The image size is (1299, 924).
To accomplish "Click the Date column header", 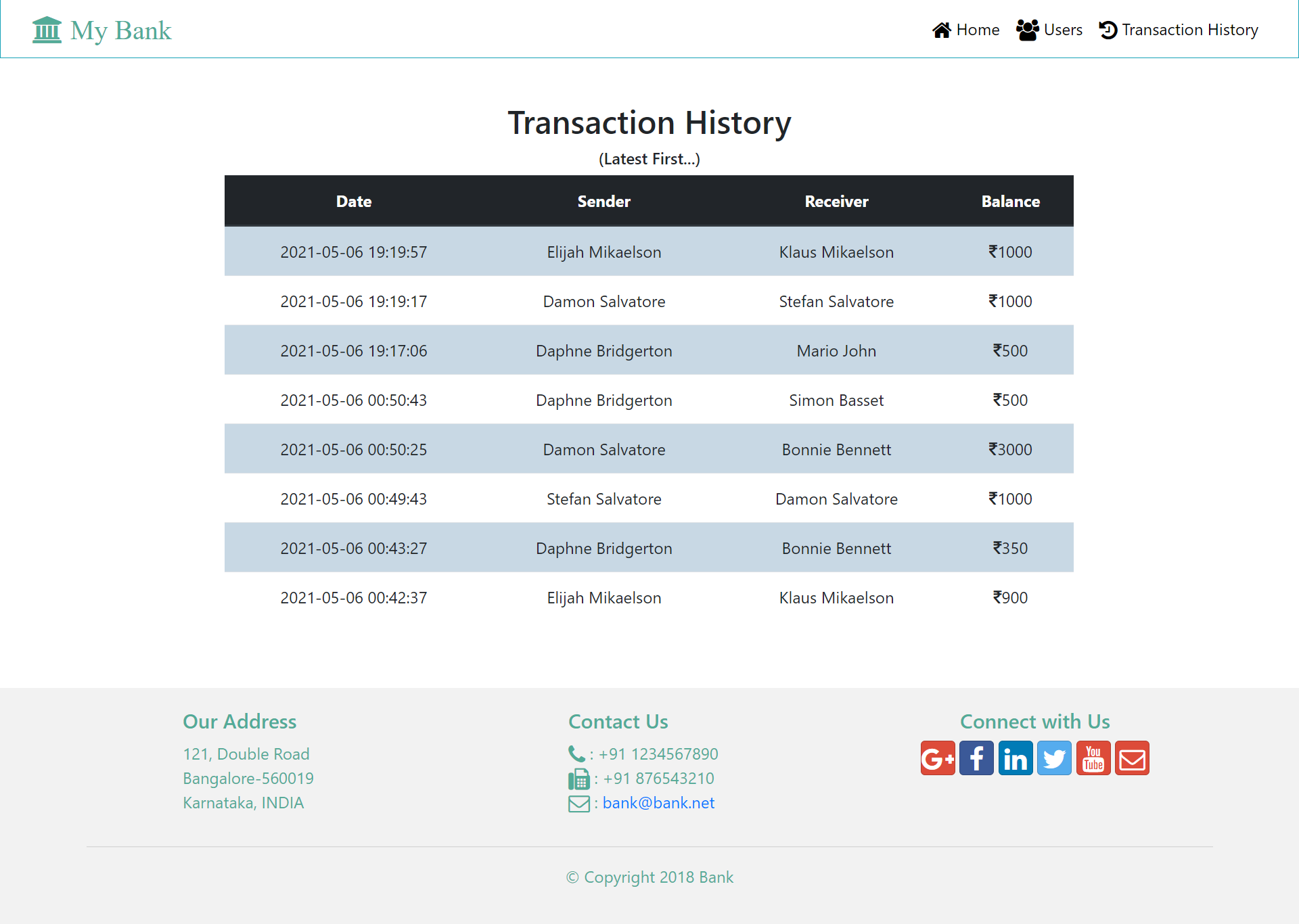I will (353, 201).
